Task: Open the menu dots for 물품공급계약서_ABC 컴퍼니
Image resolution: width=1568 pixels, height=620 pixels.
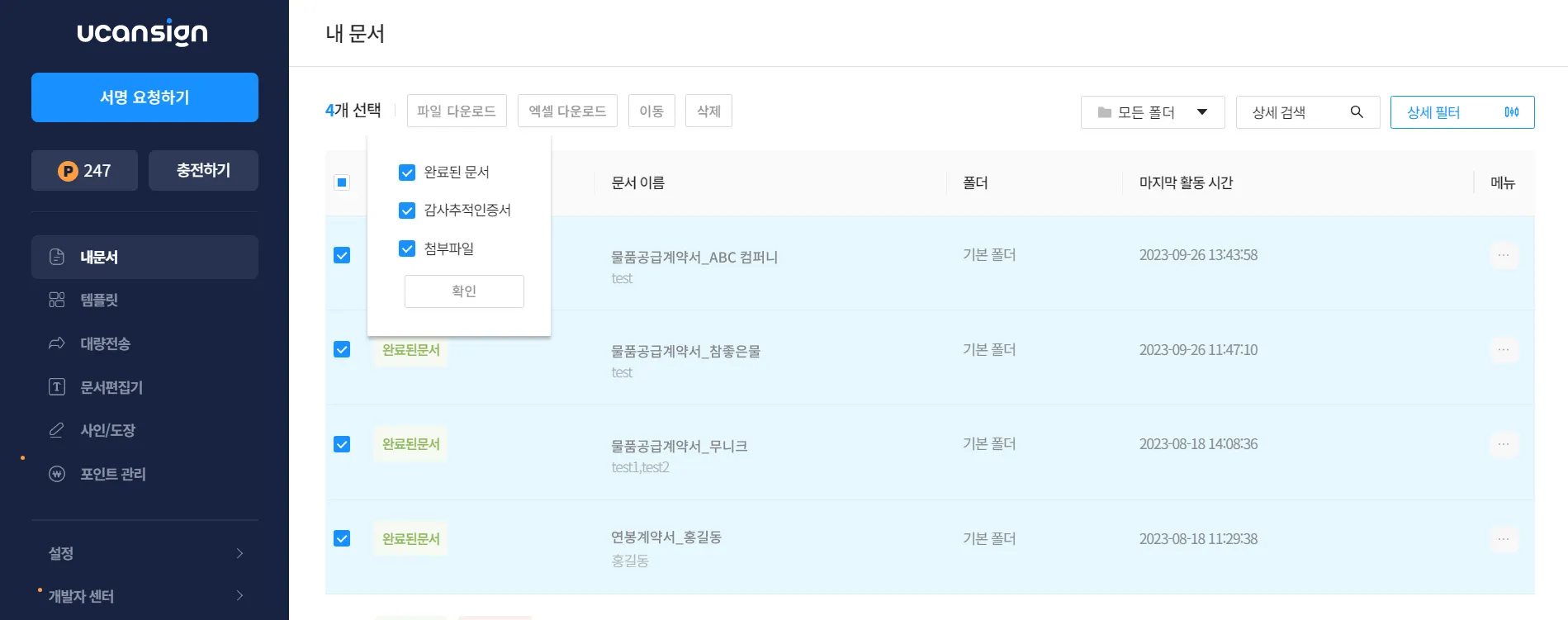Action: coord(1504,255)
